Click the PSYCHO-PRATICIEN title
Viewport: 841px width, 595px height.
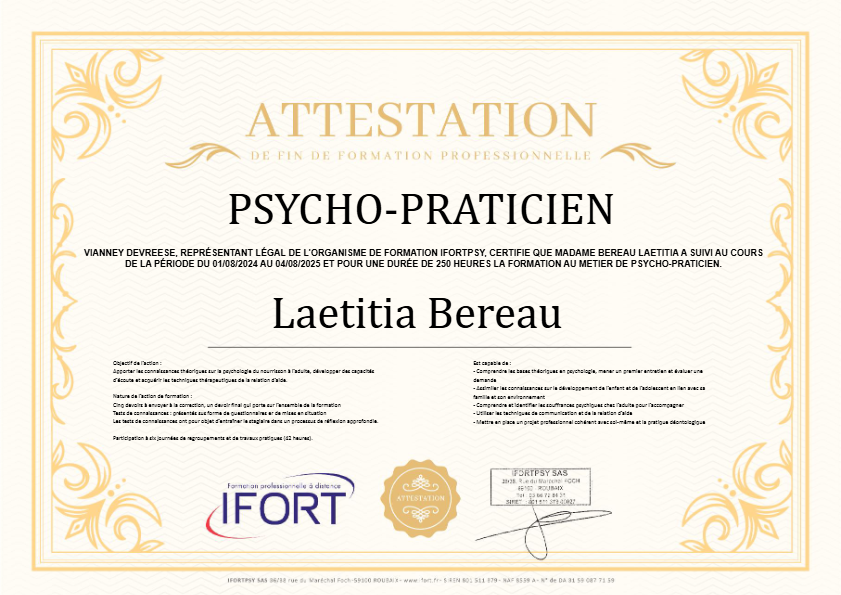(420, 209)
